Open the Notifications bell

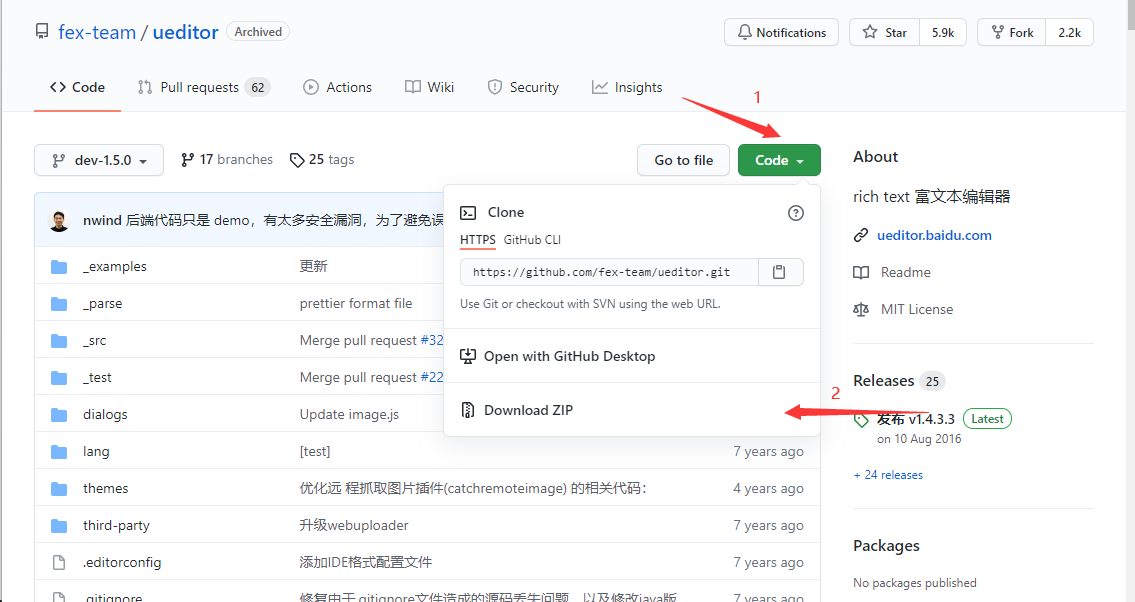781,32
